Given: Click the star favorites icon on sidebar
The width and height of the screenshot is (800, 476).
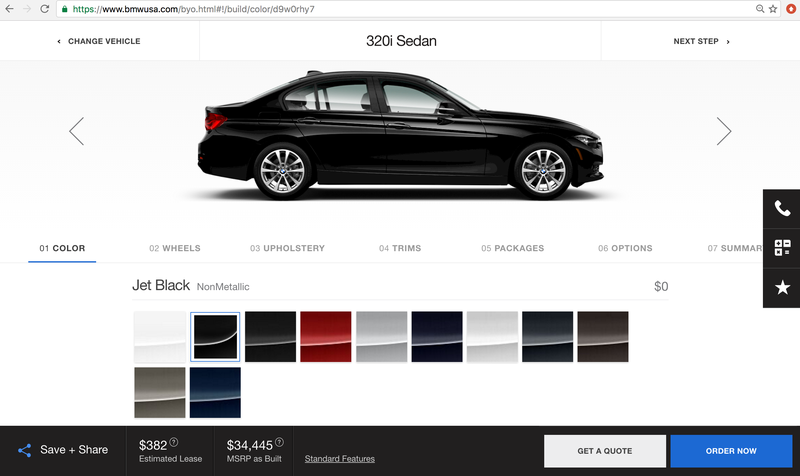Looking at the screenshot, I should (x=782, y=288).
